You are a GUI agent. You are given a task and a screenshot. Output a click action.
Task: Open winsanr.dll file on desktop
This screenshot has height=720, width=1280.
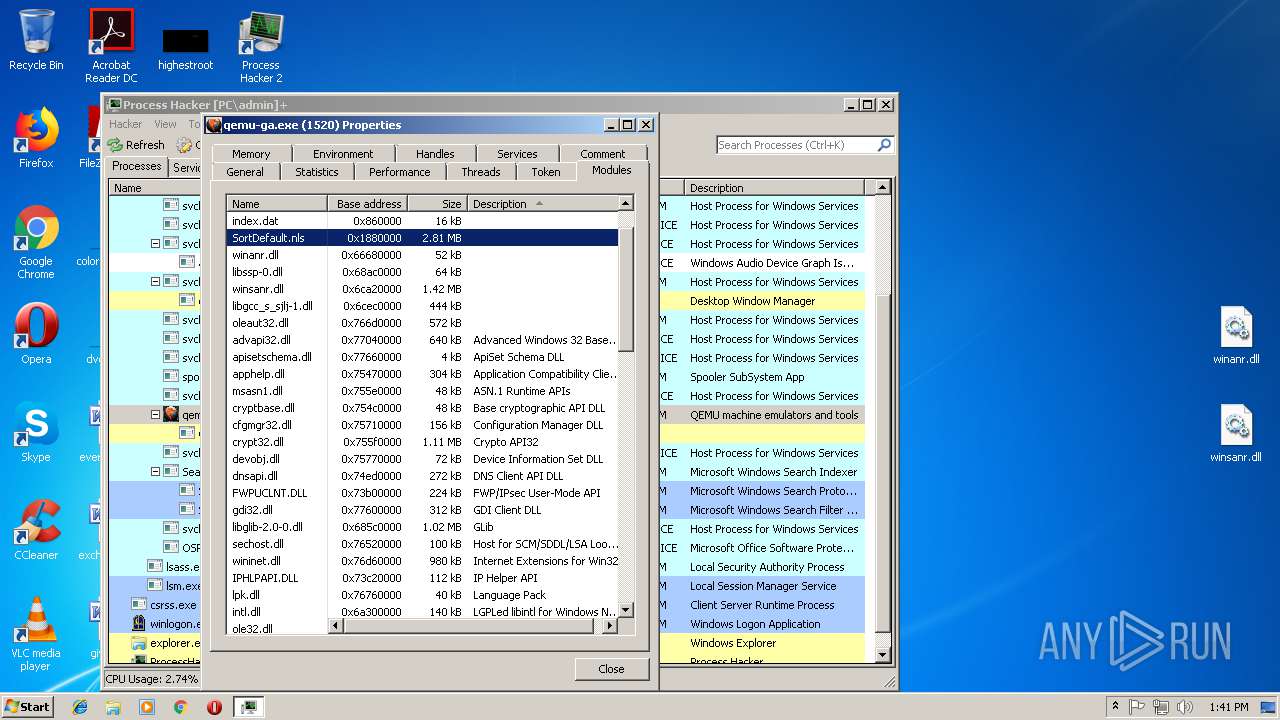(1236, 434)
